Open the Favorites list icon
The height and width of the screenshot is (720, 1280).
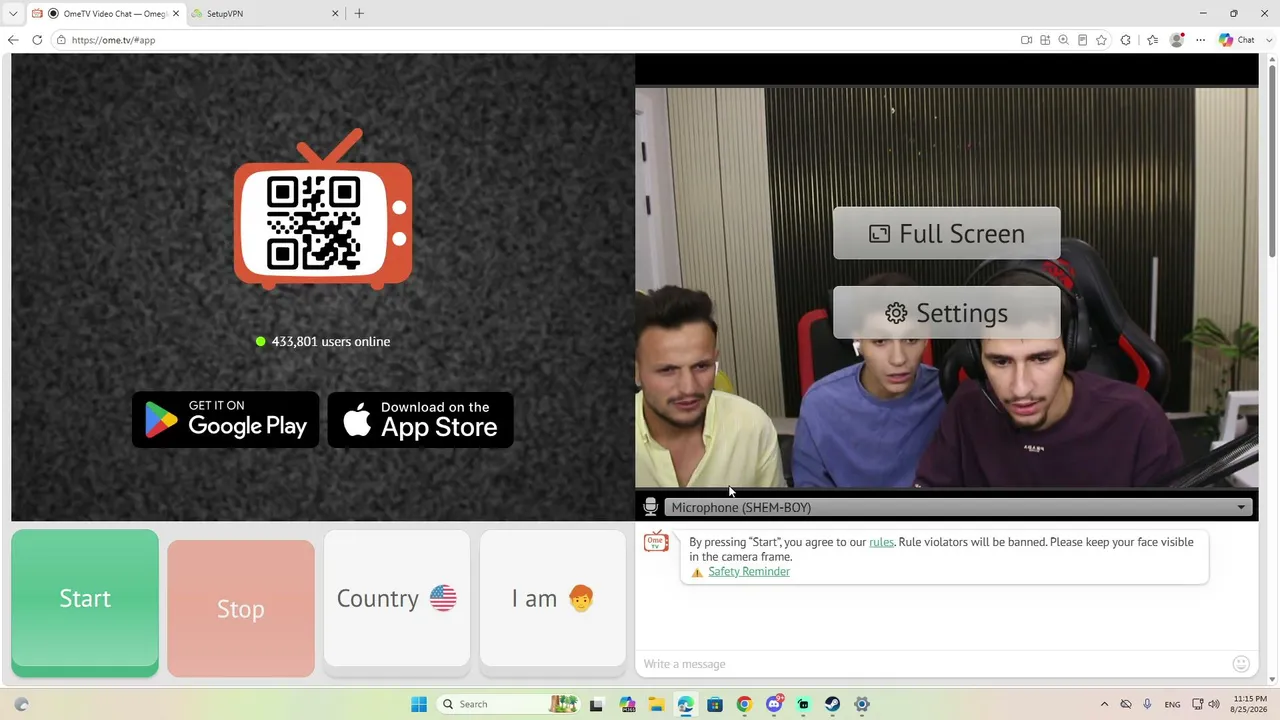1152,40
